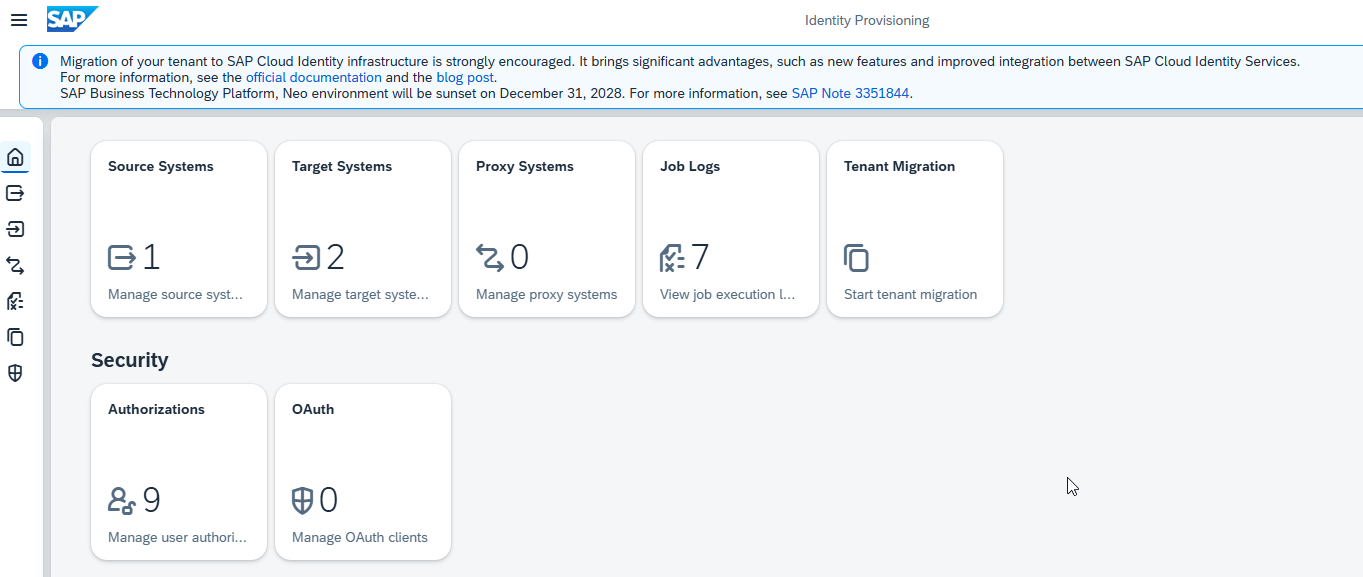Open OAuth shield icon in sidebar
1363x577 pixels.
[x=15, y=373]
